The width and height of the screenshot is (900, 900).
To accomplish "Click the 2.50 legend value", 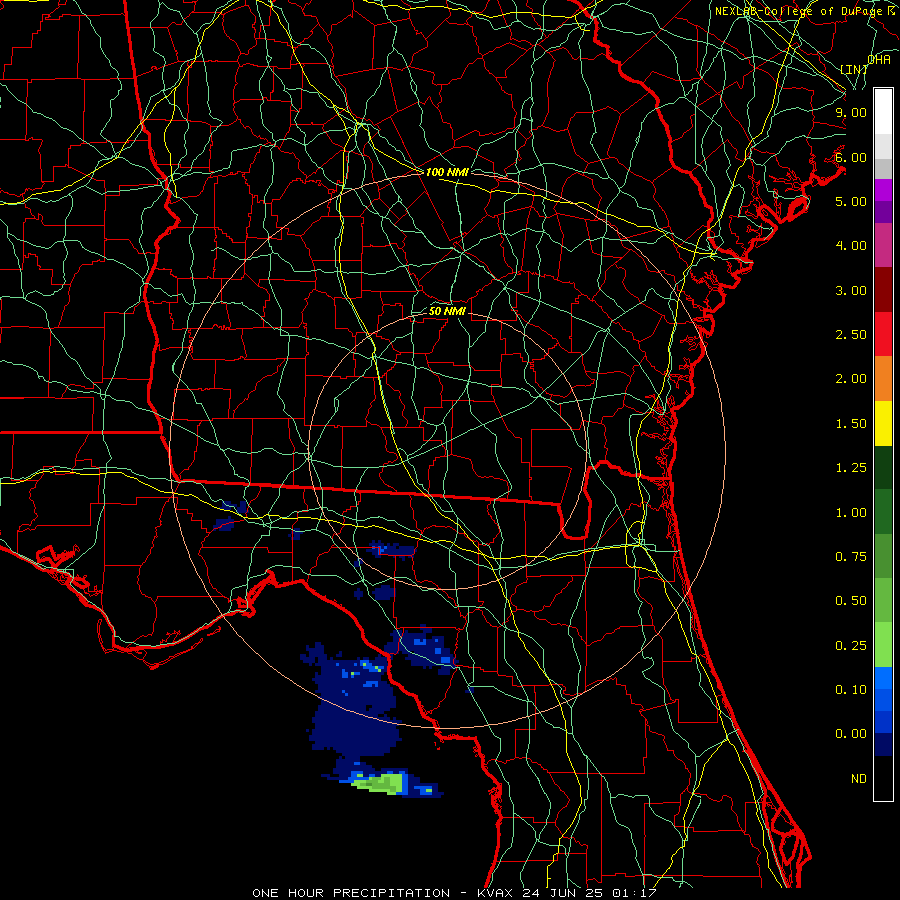I will 851,335.
